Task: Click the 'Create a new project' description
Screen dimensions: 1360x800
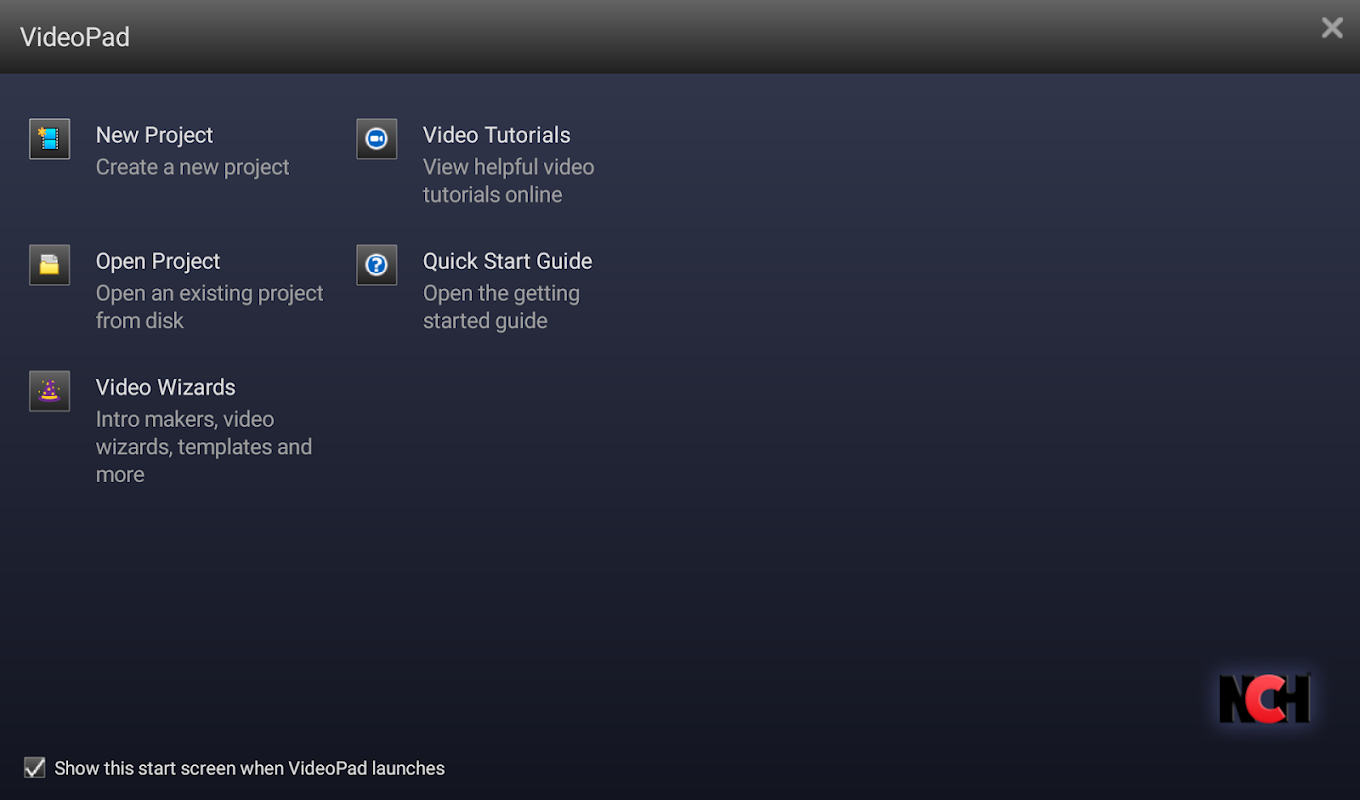Action: point(193,167)
